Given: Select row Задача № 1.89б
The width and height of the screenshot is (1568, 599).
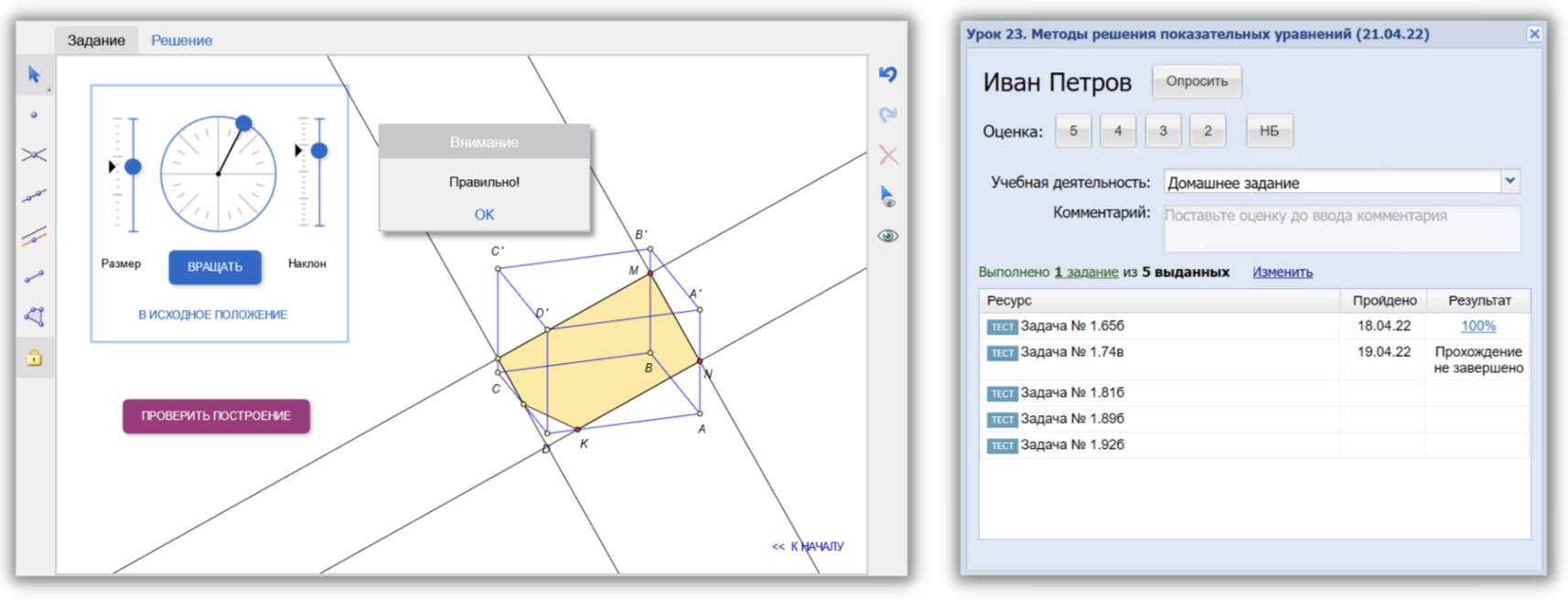Looking at the screenshot, I should [x=1254, y=419].
